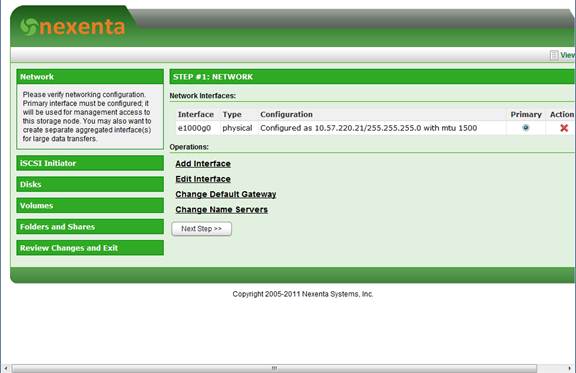
Task: Open Change Default Gateway link
Action: pyautogui.click(x=226, y=194)
